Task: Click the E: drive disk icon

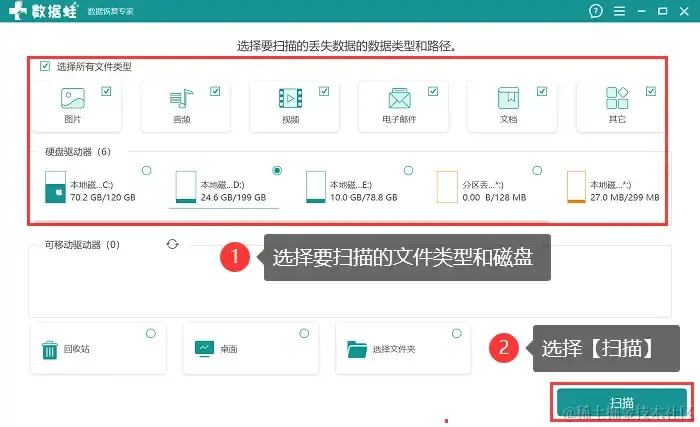Action: coord(316,187)
